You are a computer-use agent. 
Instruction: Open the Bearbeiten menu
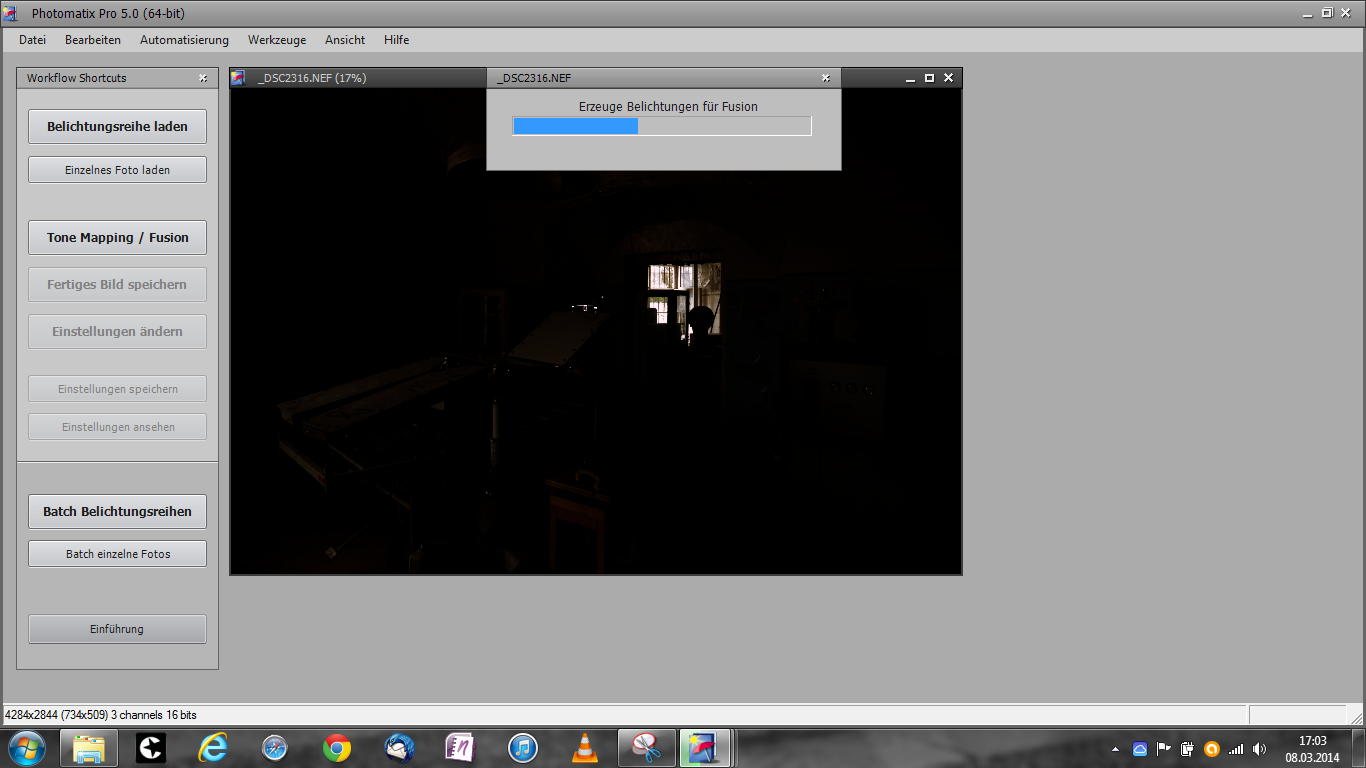point(93,40)
